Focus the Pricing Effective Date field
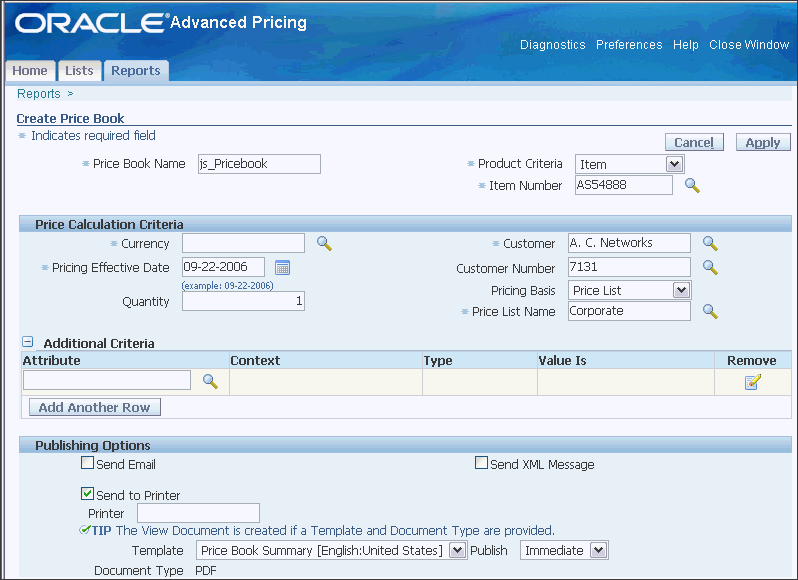Viewport: 798px width, 580px height. pos(223,267)
